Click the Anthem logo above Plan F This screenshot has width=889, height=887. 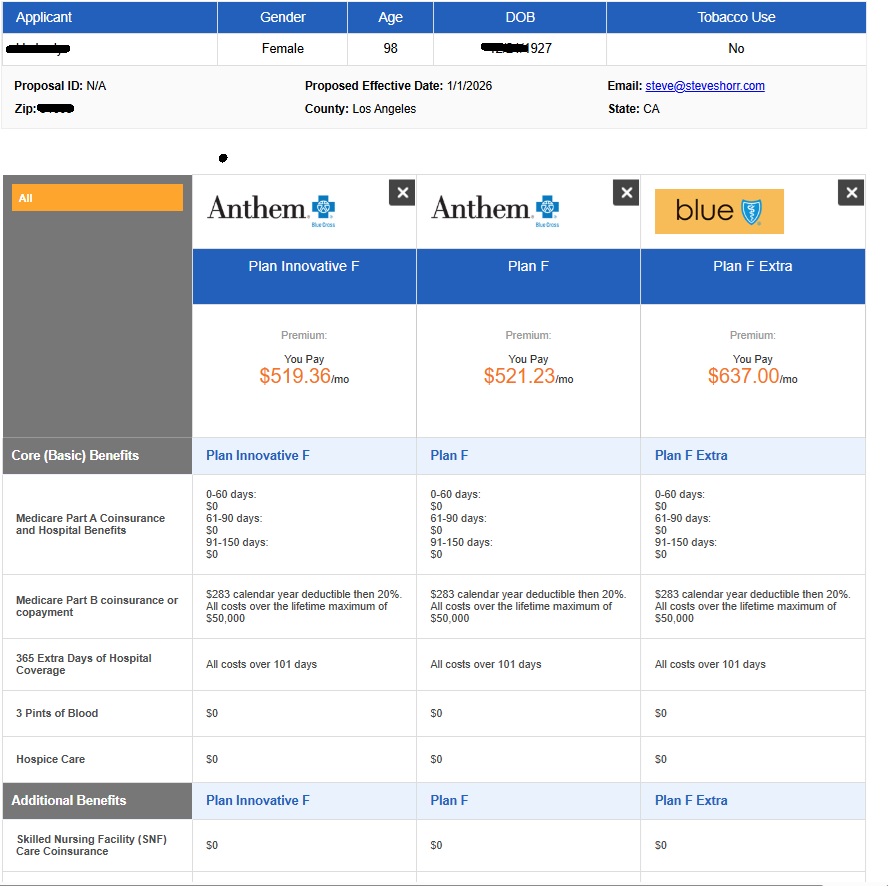pos(495,209)
